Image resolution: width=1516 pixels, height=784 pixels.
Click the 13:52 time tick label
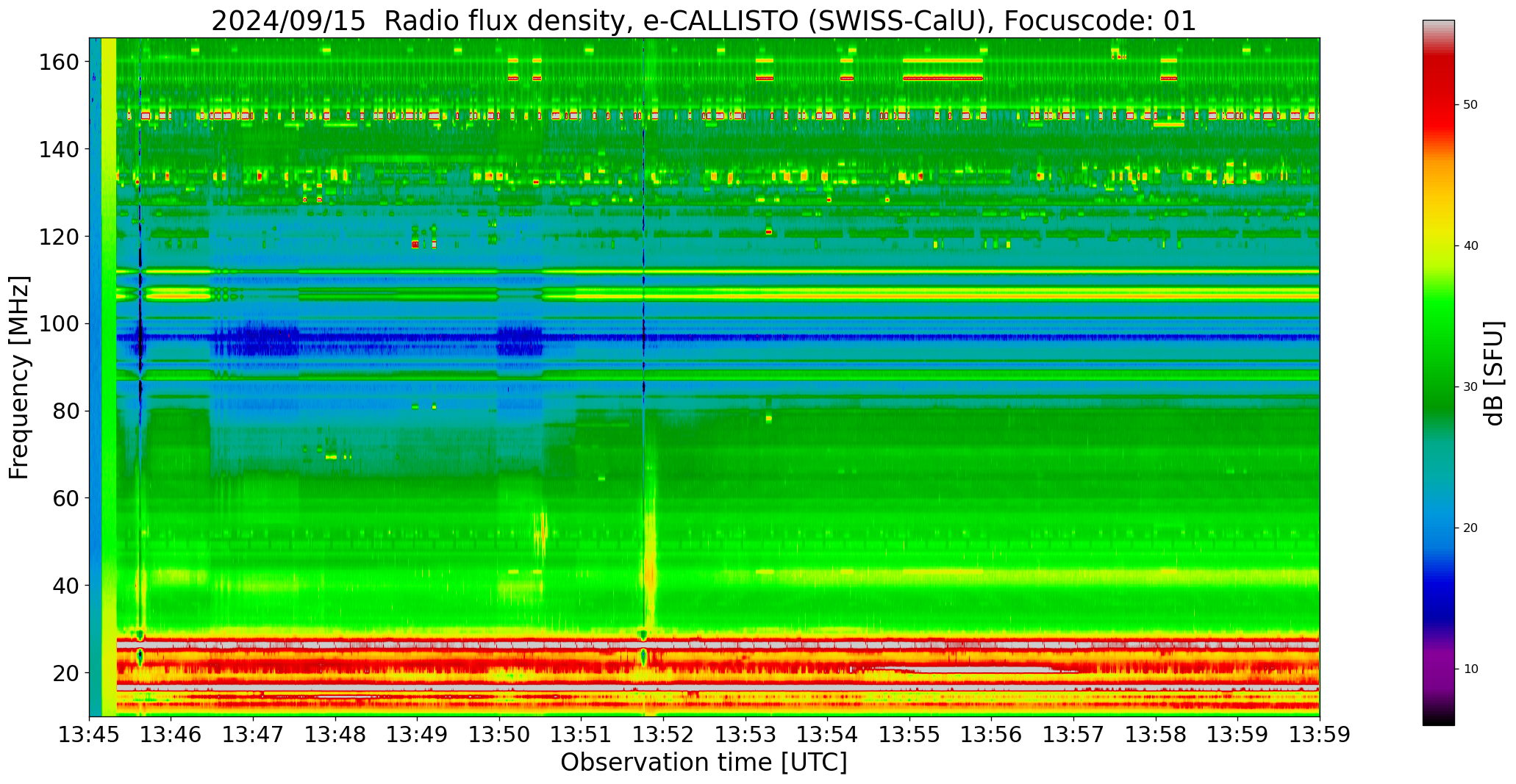(664, 735)
